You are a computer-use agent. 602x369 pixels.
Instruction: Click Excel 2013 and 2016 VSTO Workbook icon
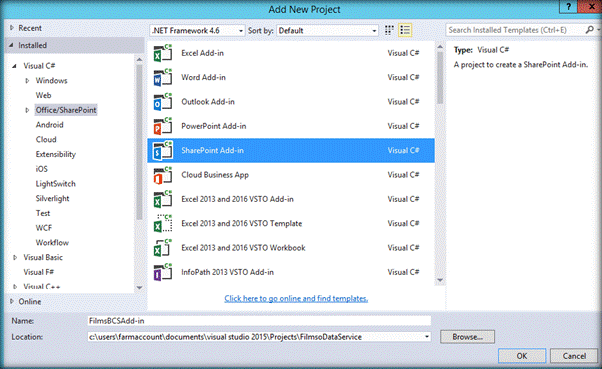[x=162, y=248]
